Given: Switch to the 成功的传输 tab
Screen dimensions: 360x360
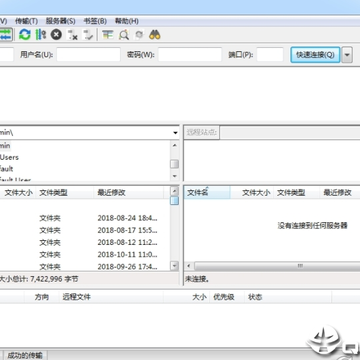Looking at the screenshot, I should pos(25,355).
